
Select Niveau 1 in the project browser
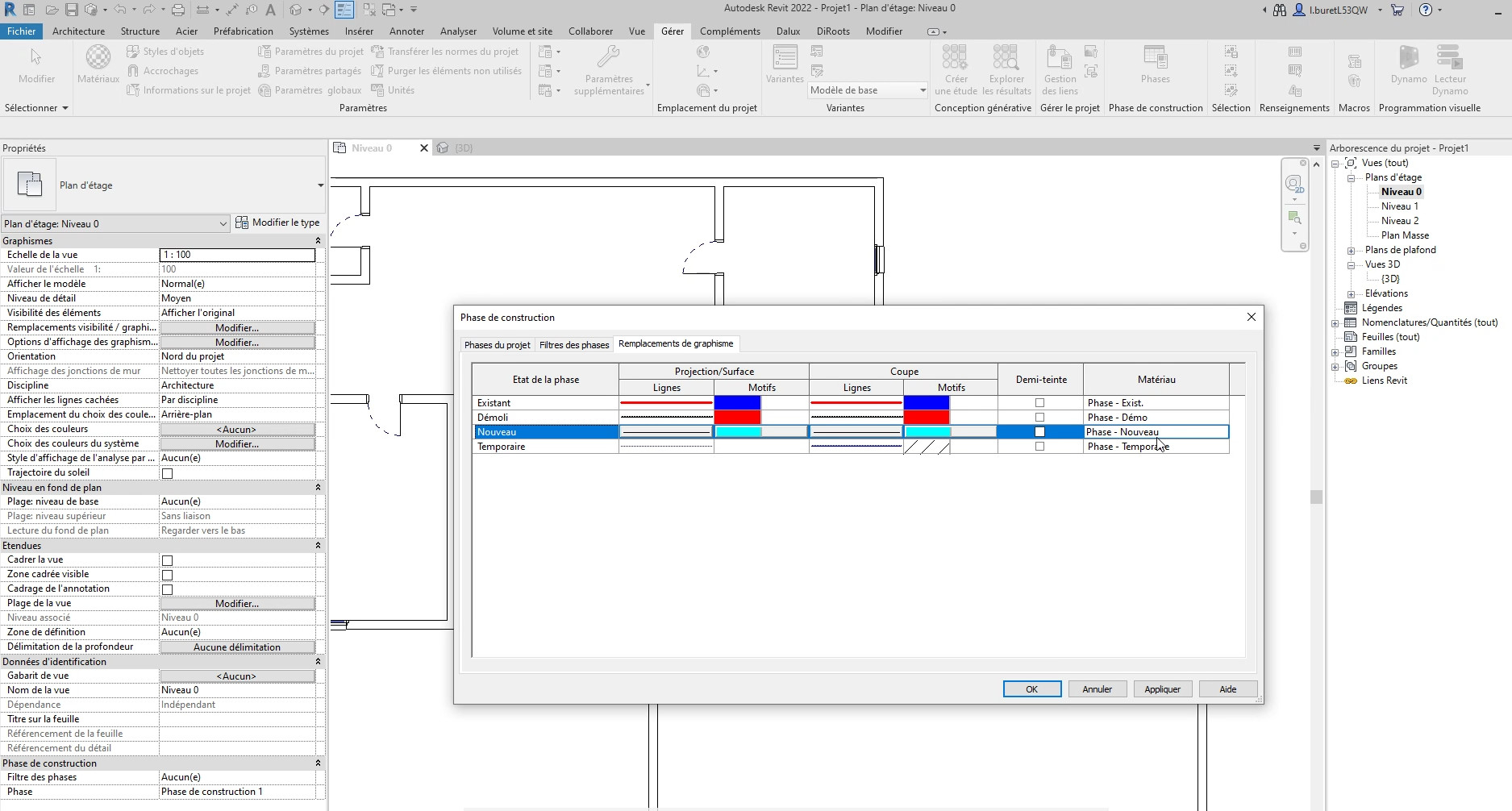[x=1399, y=206]
